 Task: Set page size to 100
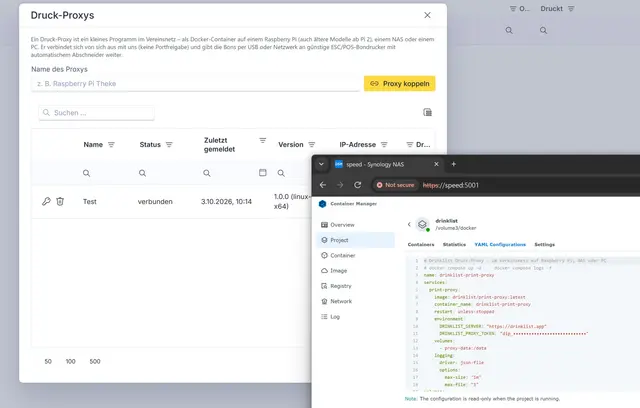pos(71,361)
